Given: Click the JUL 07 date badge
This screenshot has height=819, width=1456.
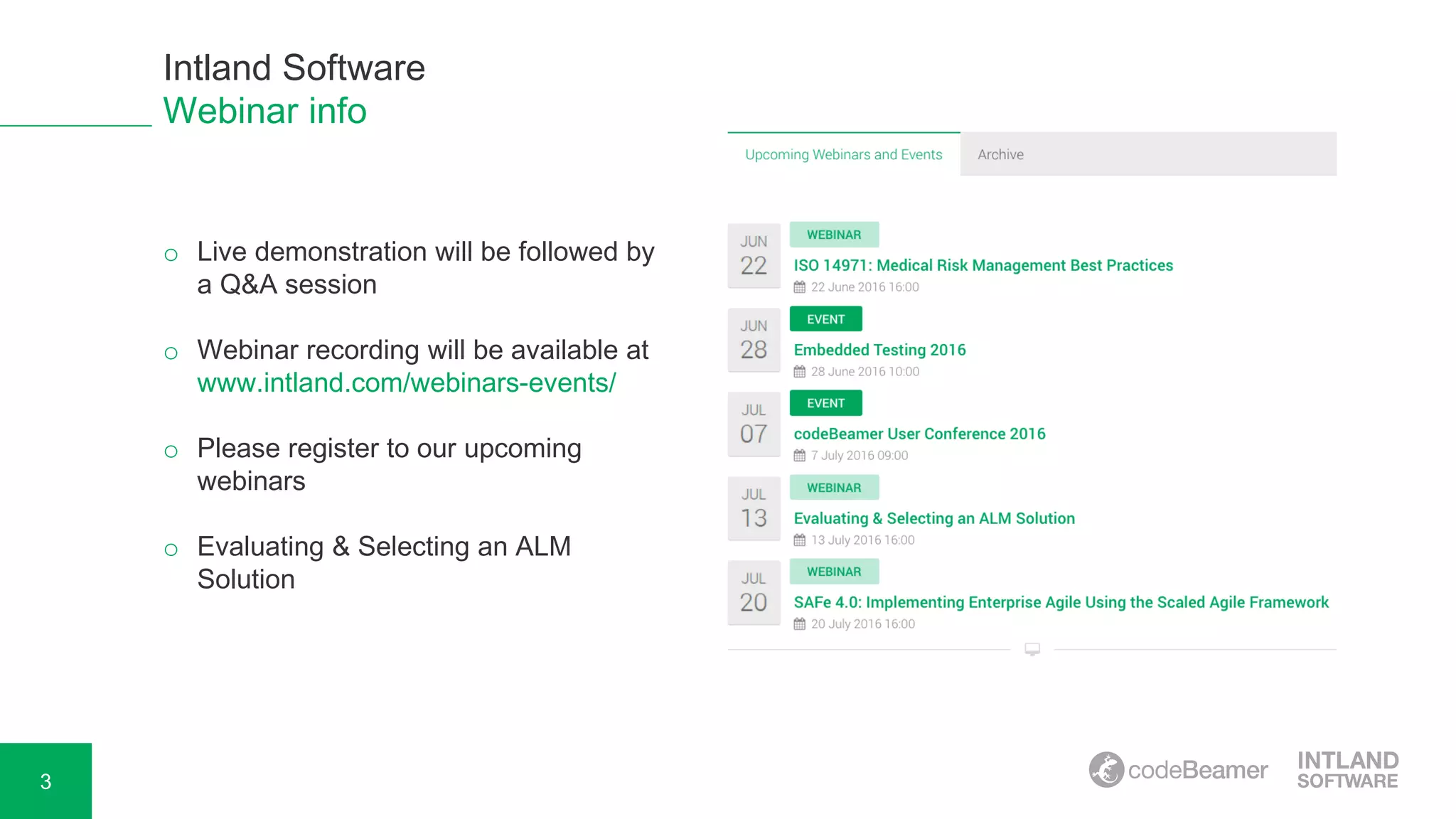Looking at the screenshot, I should tap(754, 424).
